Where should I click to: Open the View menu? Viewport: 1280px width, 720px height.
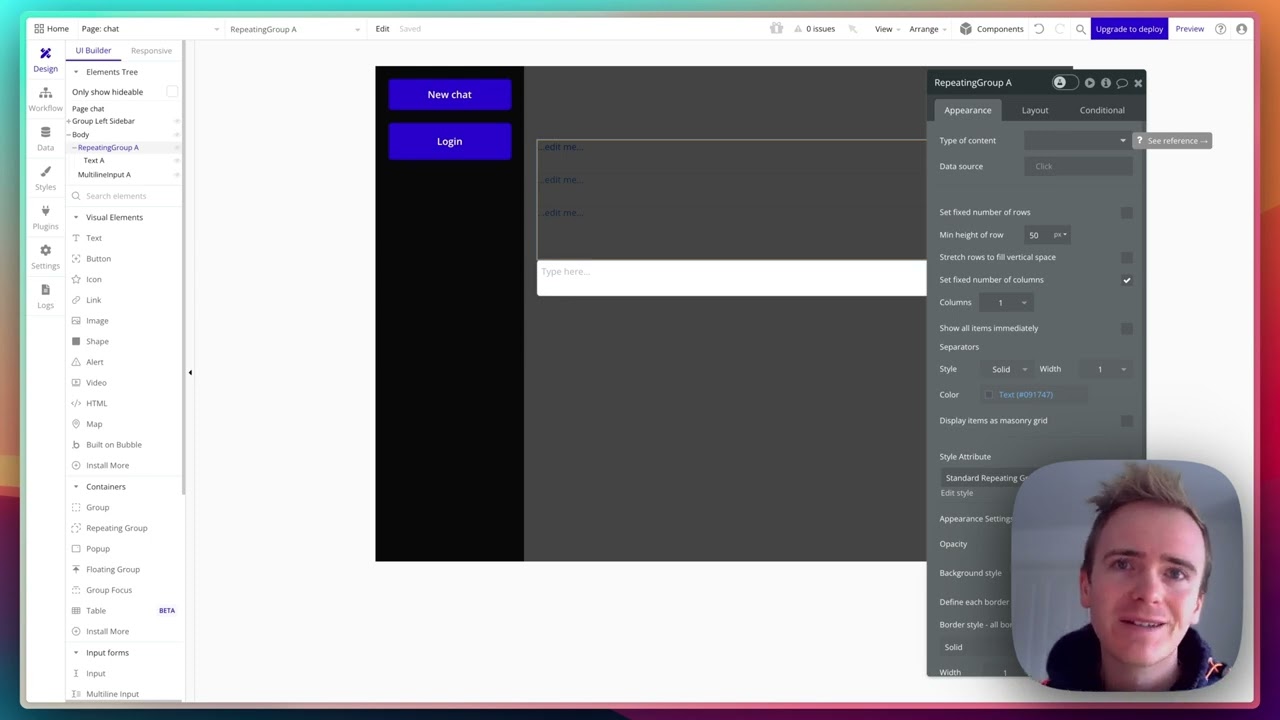[x=887, y=29]
